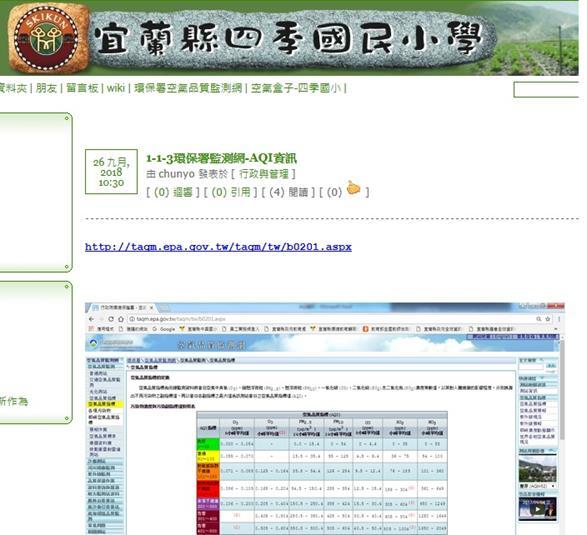Open the wiki navigation link

(116, 88)
